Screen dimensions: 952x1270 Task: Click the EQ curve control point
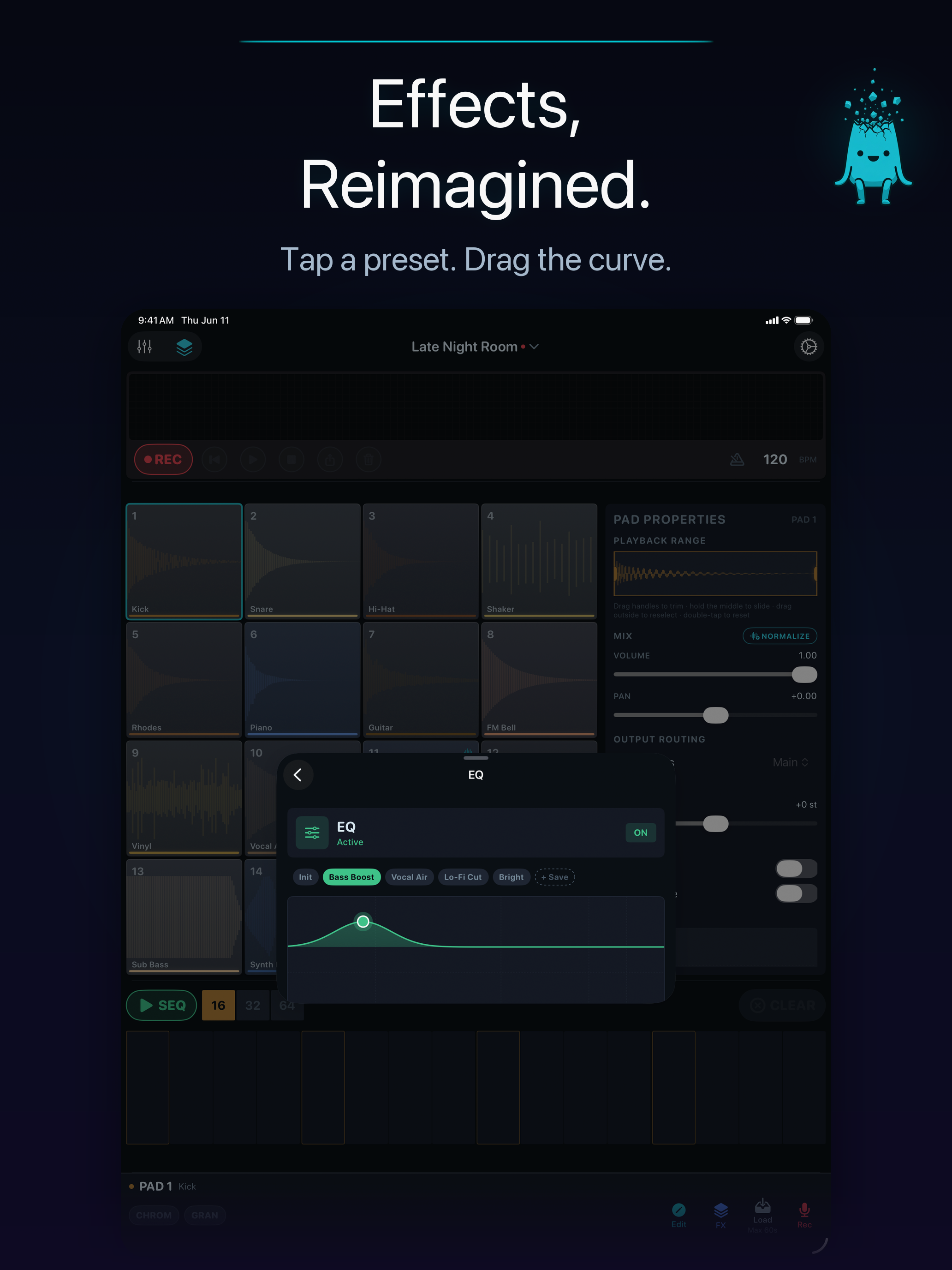tap(363, 922)
